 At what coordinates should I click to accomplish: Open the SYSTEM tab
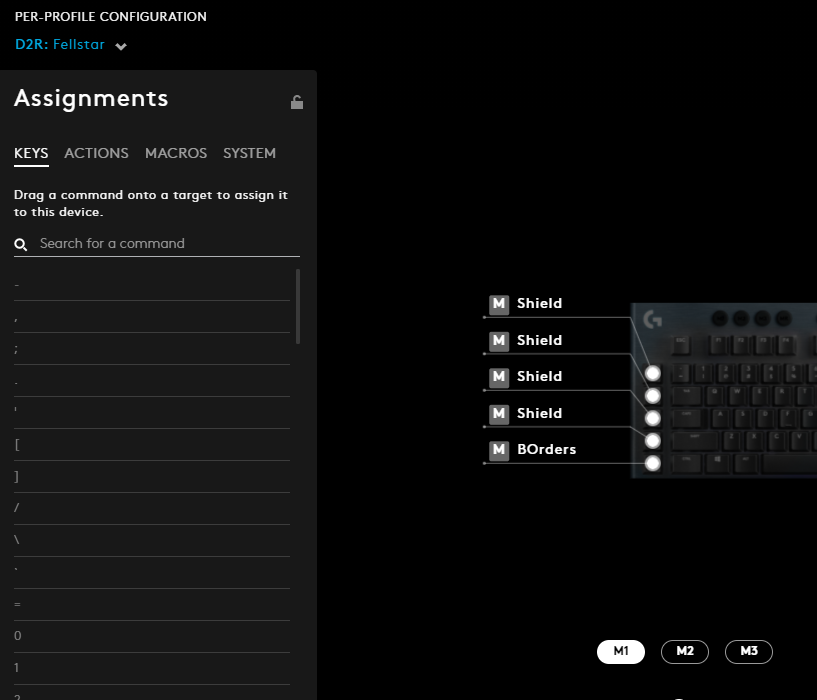[x=249, y=153]
